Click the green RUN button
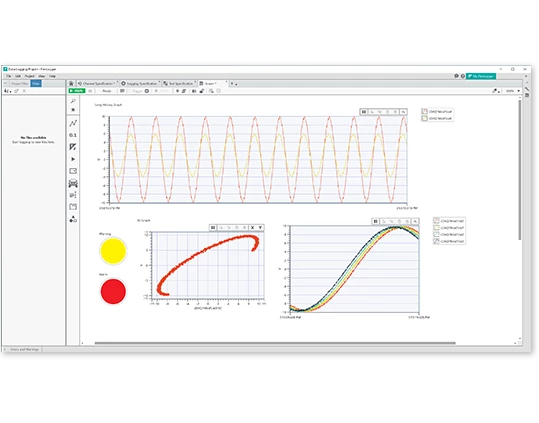 coord(76,91)
